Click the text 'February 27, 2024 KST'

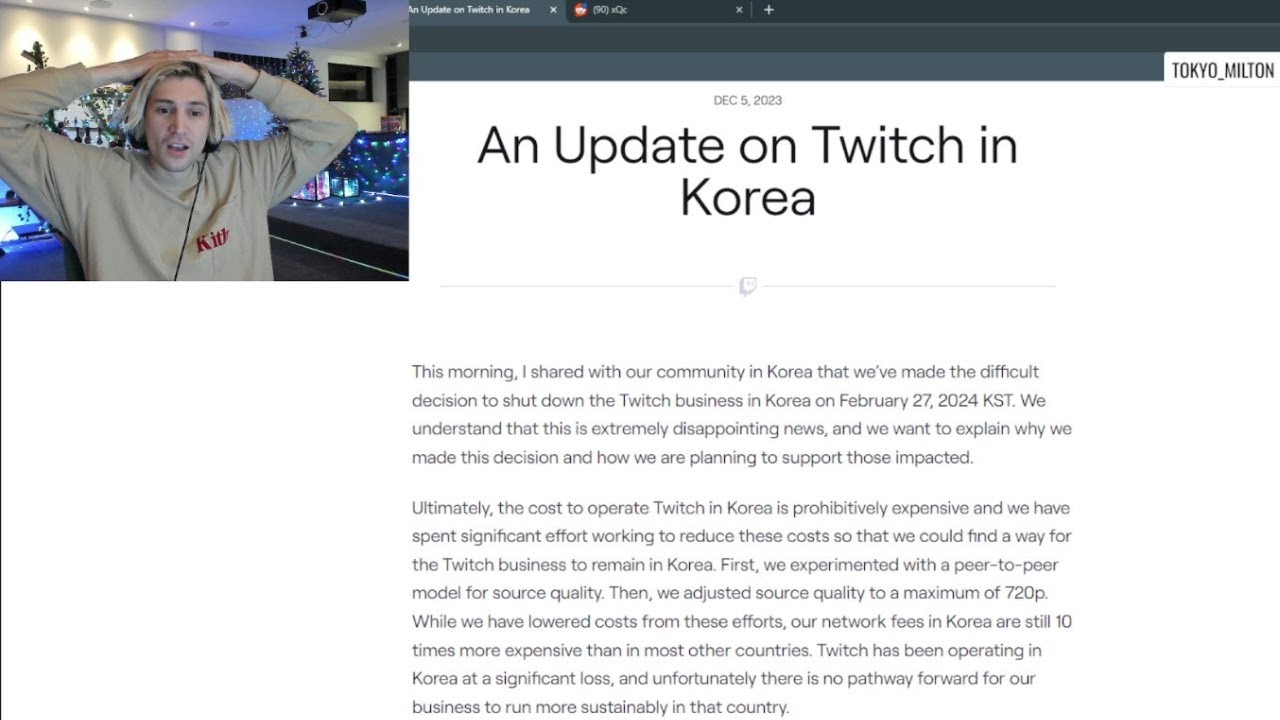click(927, 401)
